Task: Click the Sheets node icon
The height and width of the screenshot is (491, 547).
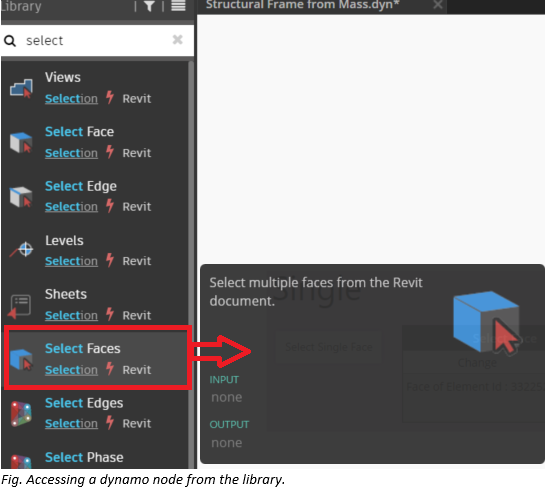Action: coord(20,306)
